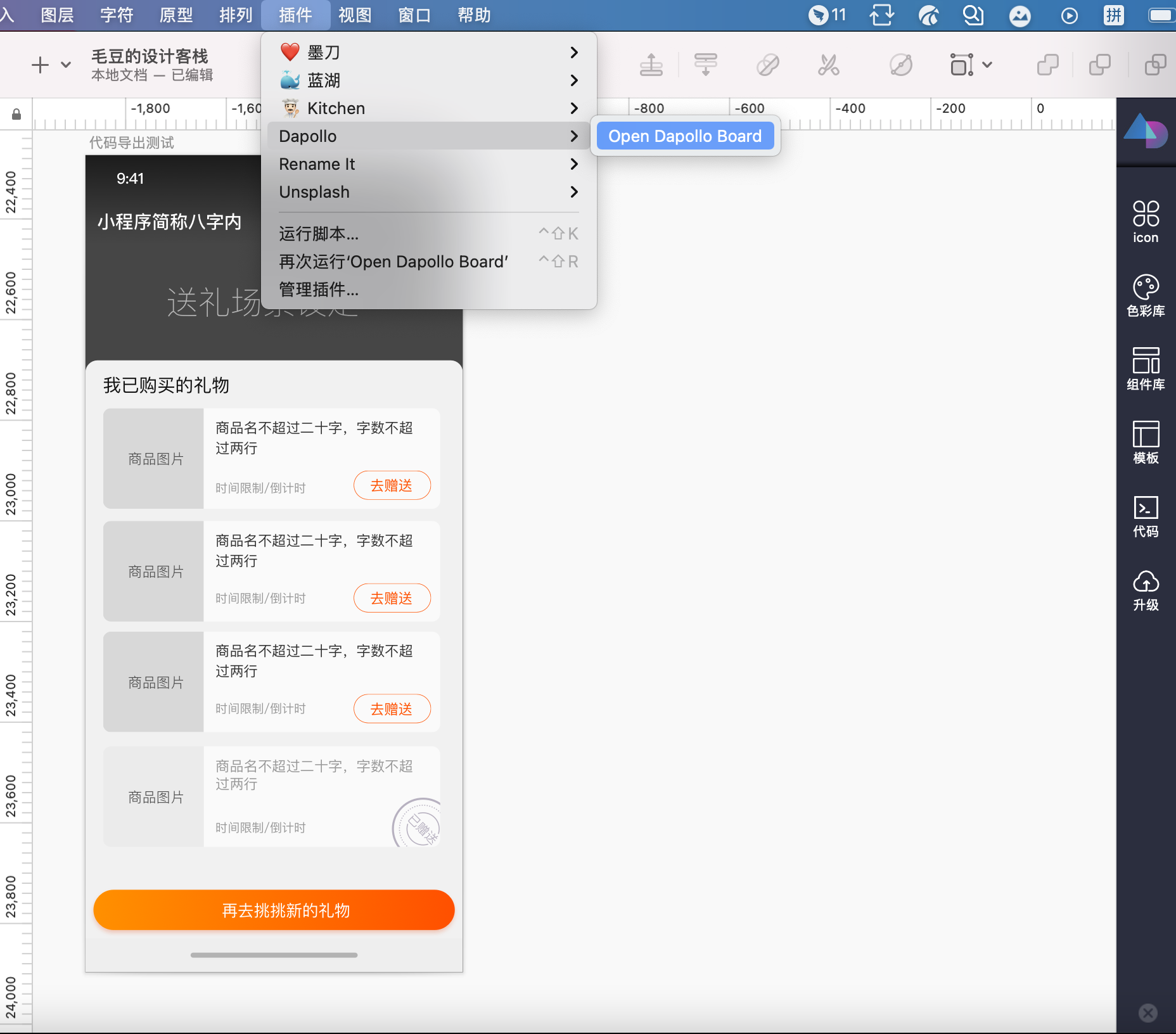Click the 毛豆的设计客栈 document title
Viewport: 1176px width, 1034px height.
(150, 56)
